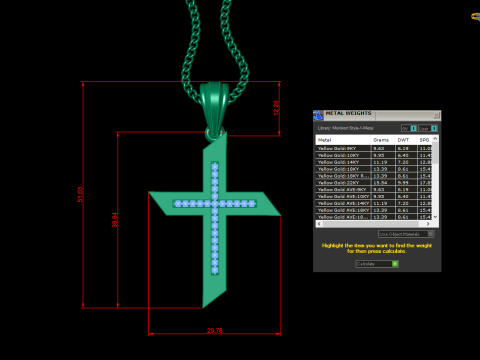Select the Yellow Gold AVE:10KY row

pos(374,196)
